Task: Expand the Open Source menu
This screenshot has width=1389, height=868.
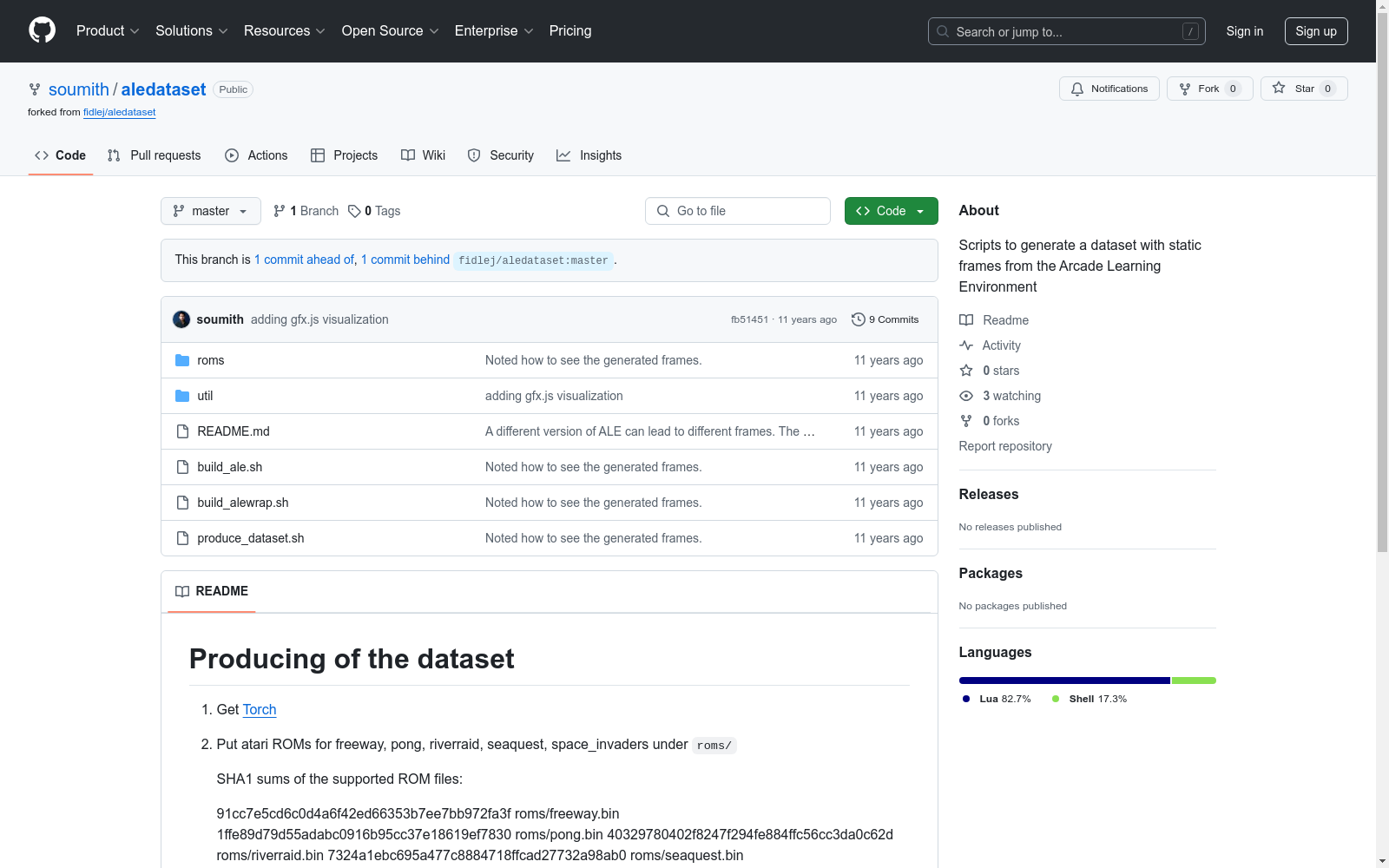Action: 391,31
